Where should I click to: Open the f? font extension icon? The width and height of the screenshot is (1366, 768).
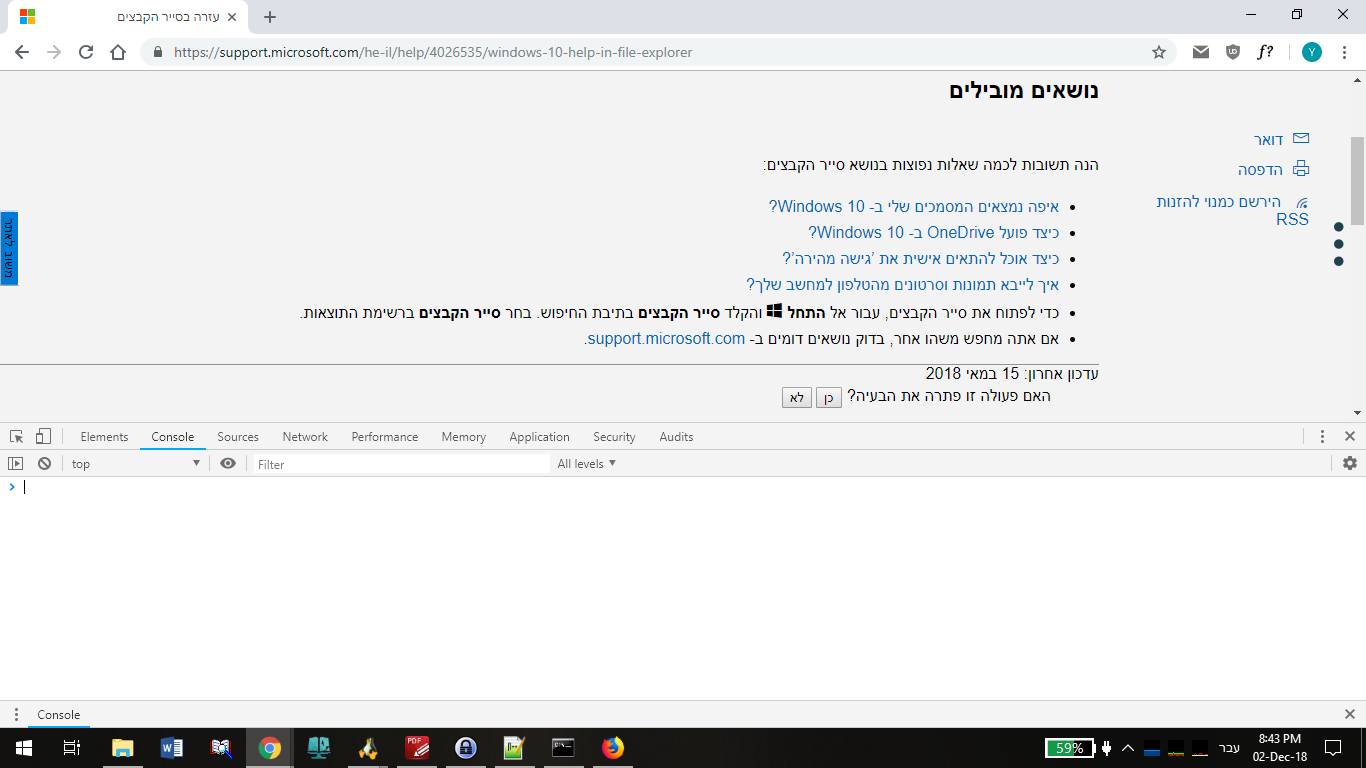[1265, 52]
